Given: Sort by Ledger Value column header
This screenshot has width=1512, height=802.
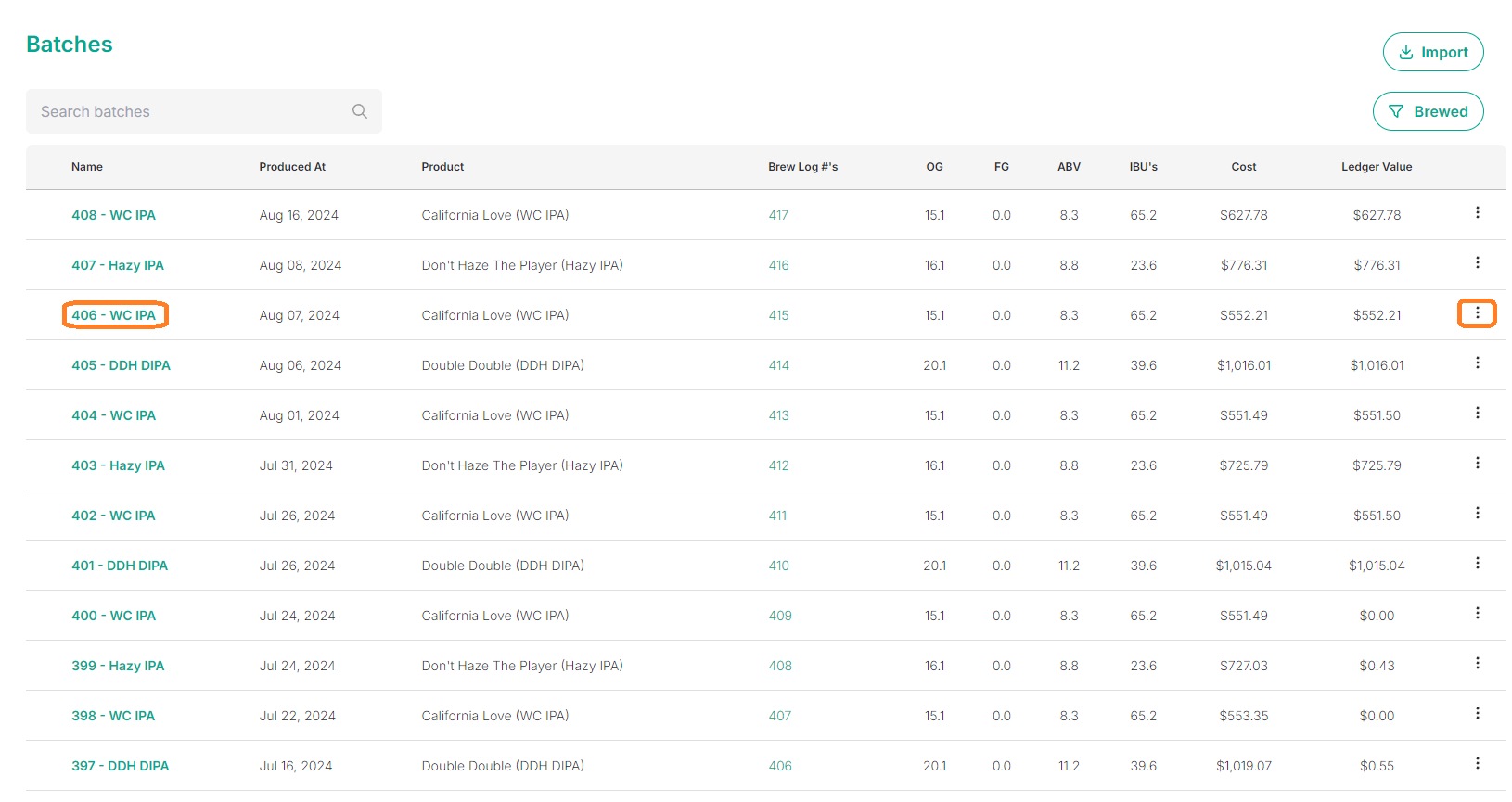Looking at the screenshot, I should click(x=1377, y=167).
